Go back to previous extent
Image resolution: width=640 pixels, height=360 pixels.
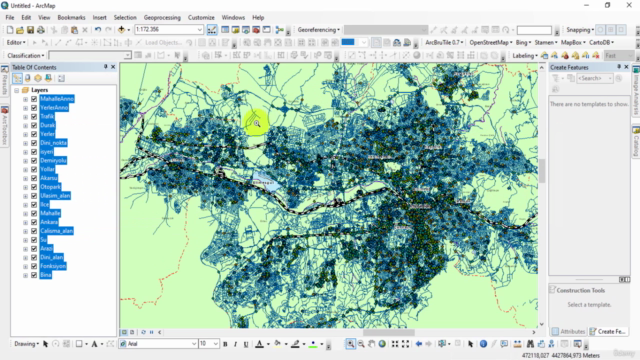[418, 344]
